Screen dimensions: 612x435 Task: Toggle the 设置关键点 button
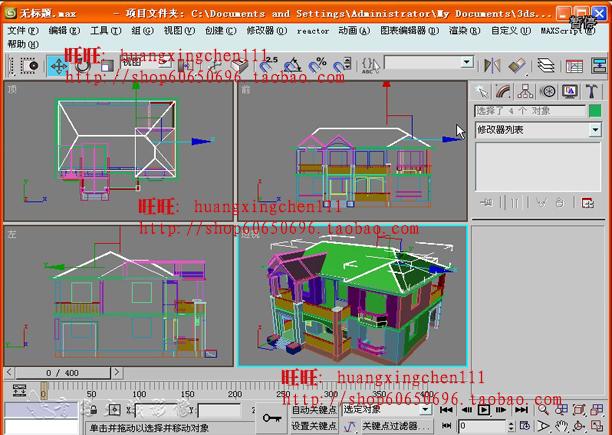314,426
